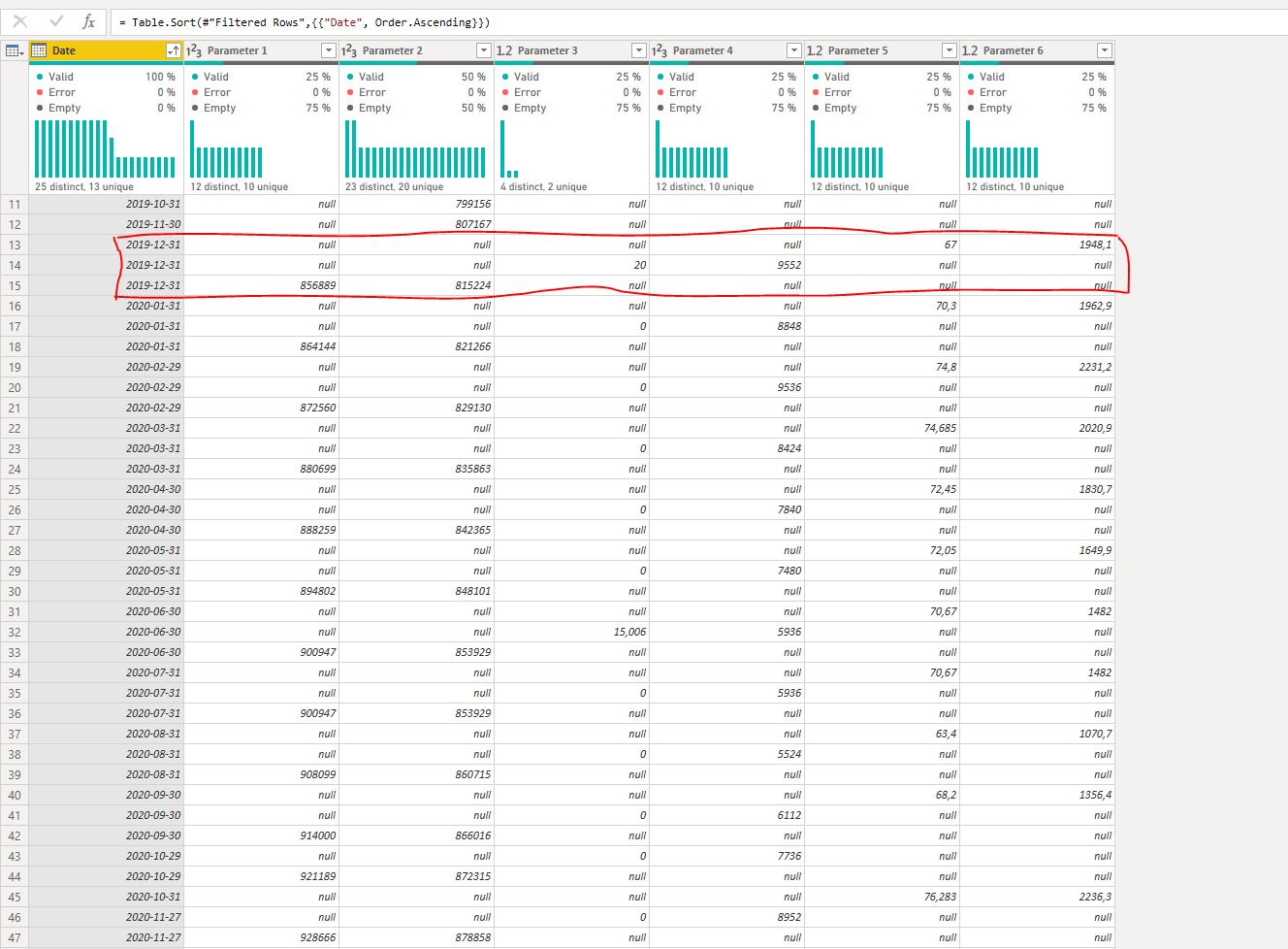Click the 123 type icon of Parameter 2
This screenshot has width=1288, height=949.
click(349, 50)
